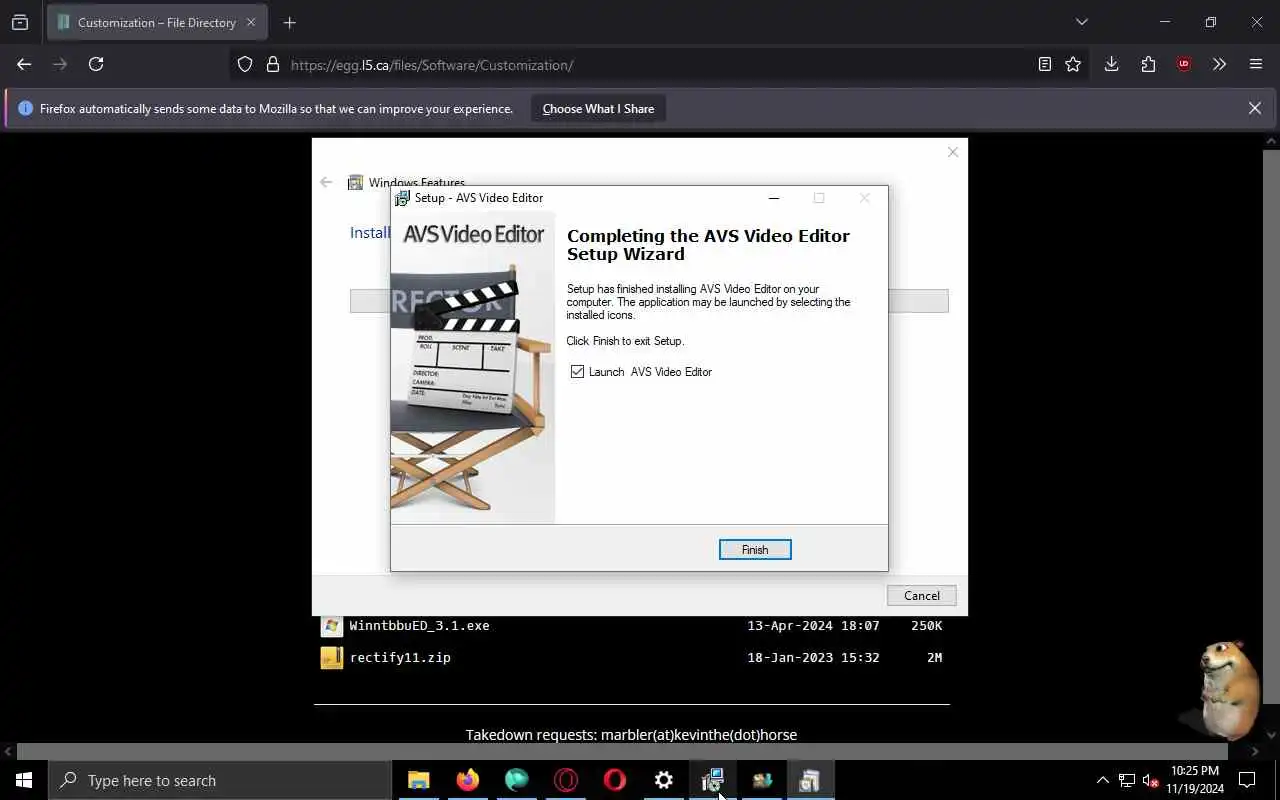Bookmark this page with star icon
Screen dimensions: 1280x800
(1073, 64)
